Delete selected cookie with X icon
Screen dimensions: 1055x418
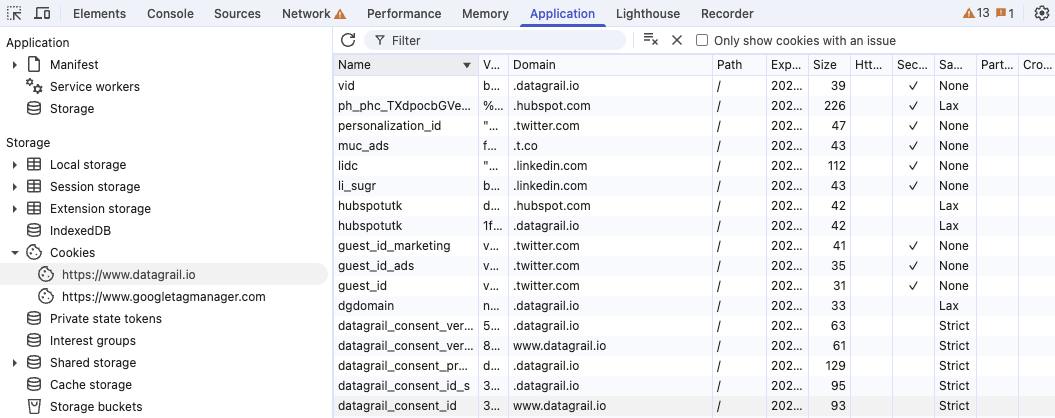677,40
